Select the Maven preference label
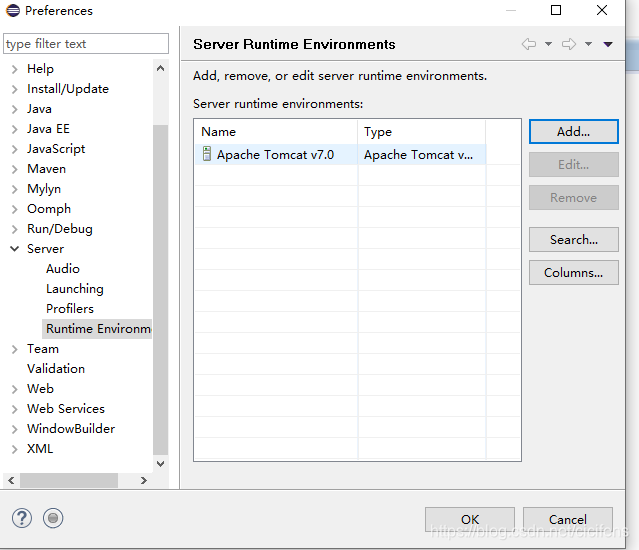Screen dimensions: 639x550 point(46,169)
